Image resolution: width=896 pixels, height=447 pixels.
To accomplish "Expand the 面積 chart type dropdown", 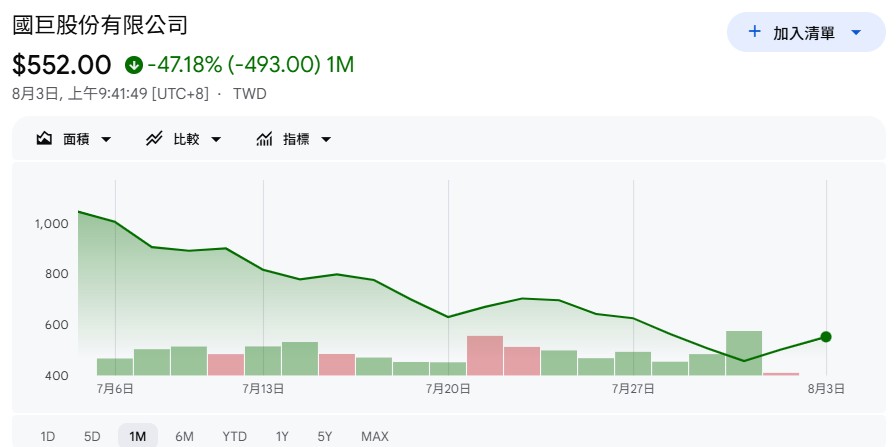I will (x=106, y=139).
